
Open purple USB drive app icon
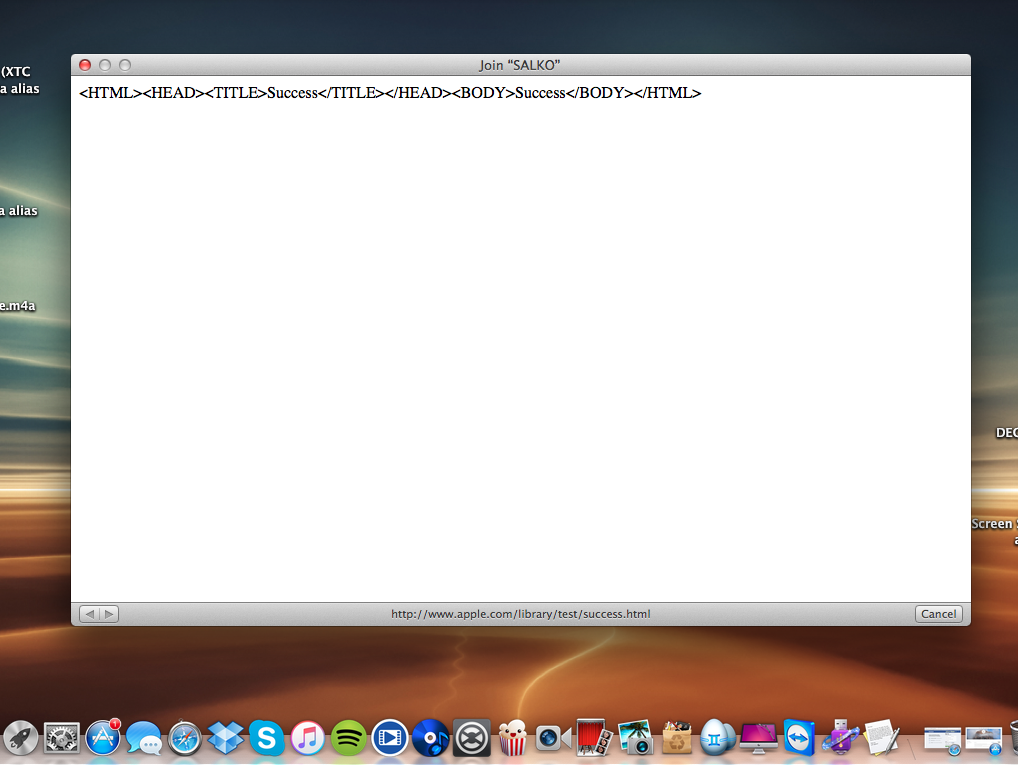coord(840,738)
